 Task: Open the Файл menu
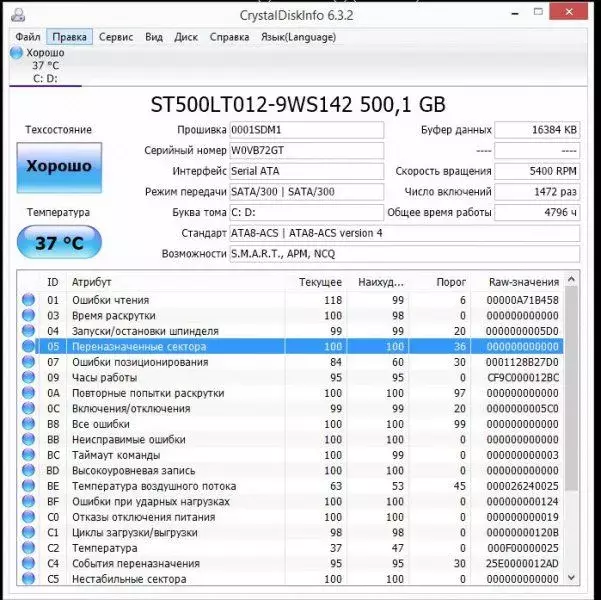pos(28,37)
